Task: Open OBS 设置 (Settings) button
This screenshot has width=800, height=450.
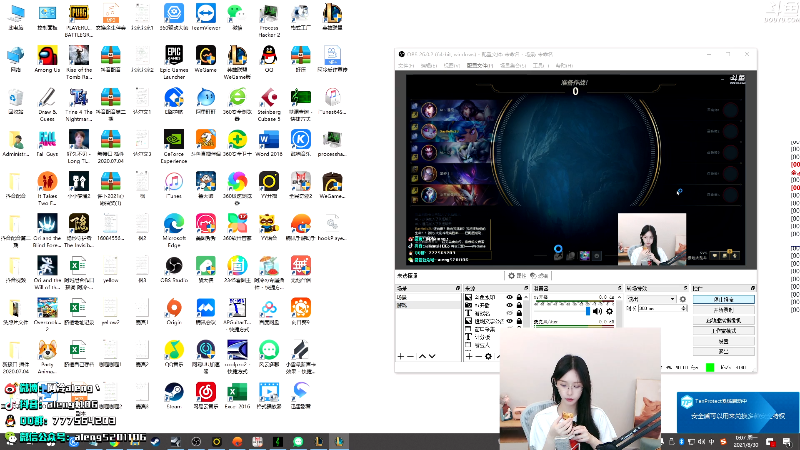Action: 723,341
